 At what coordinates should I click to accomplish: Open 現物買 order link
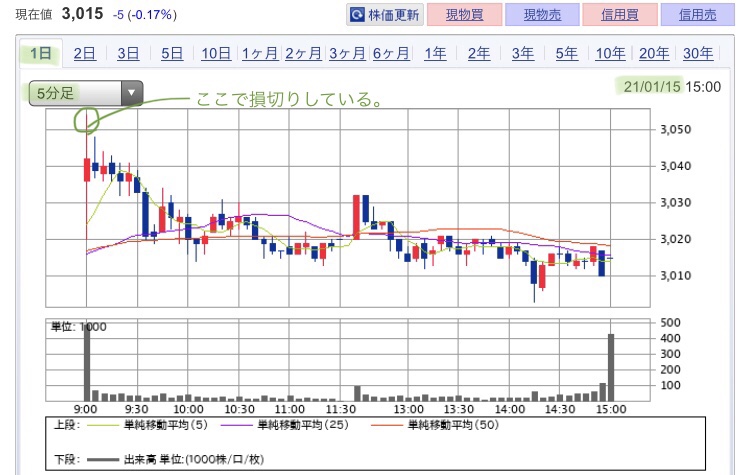click(465, 15)
